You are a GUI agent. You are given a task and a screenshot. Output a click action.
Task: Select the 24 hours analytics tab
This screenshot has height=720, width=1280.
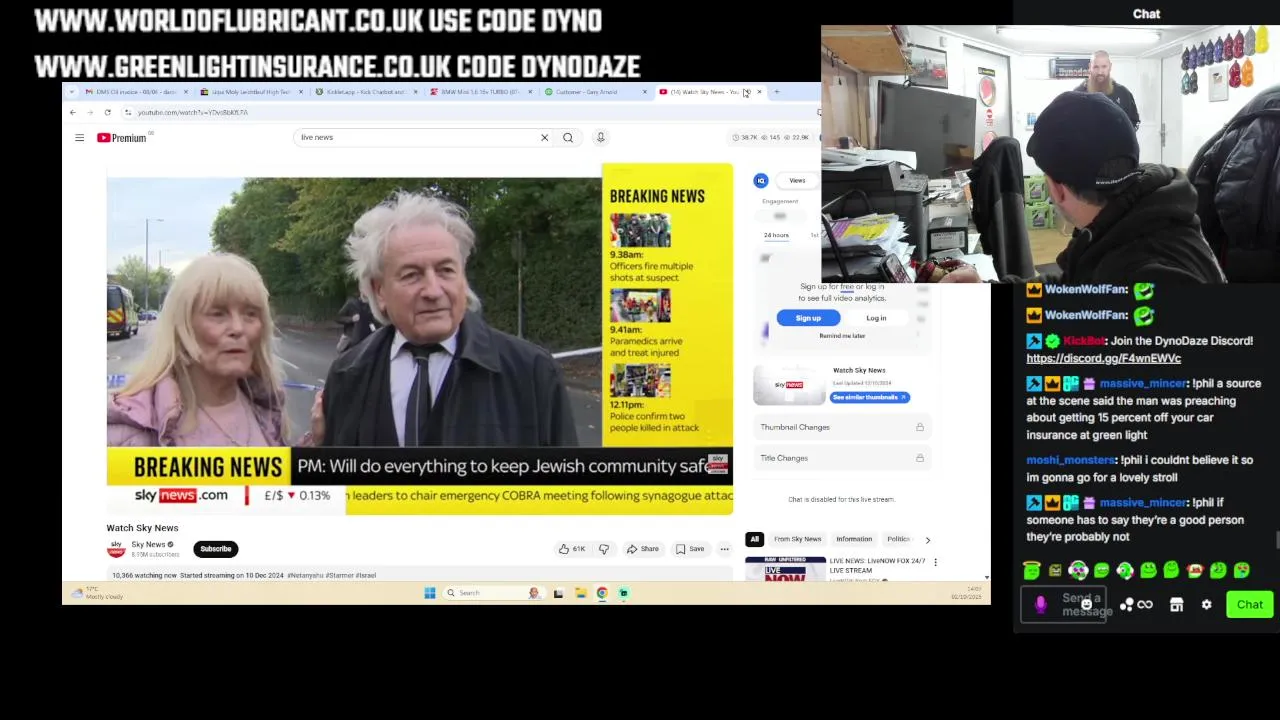coord(776,235)
